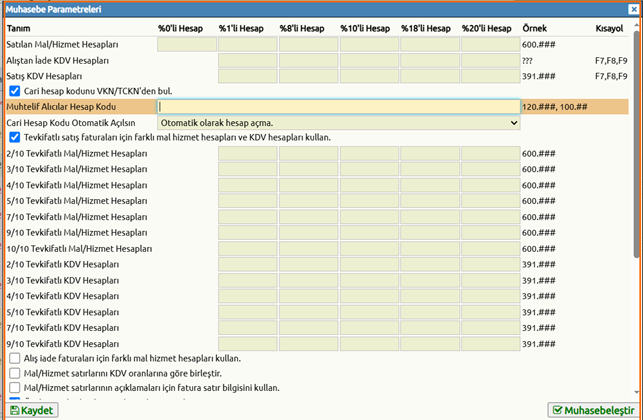Click %1'li field for 2/10 Tevkifatlı KDV Hesapları
643x420 pixels.
248,264
